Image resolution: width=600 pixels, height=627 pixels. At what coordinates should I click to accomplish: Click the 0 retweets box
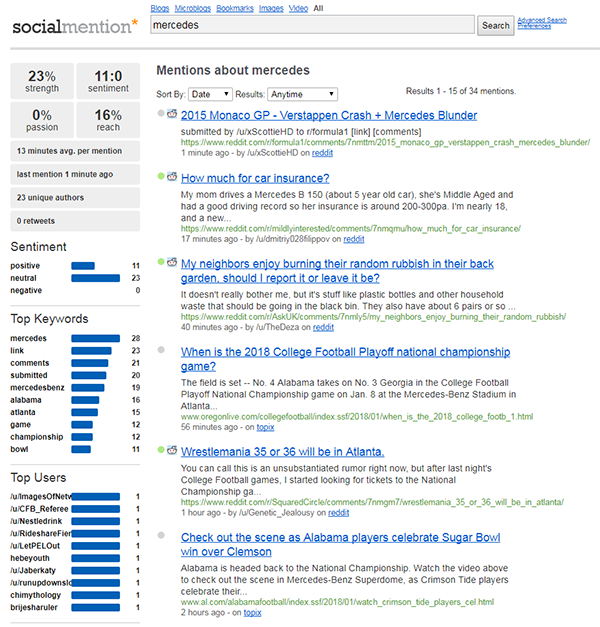pos(75,221)
